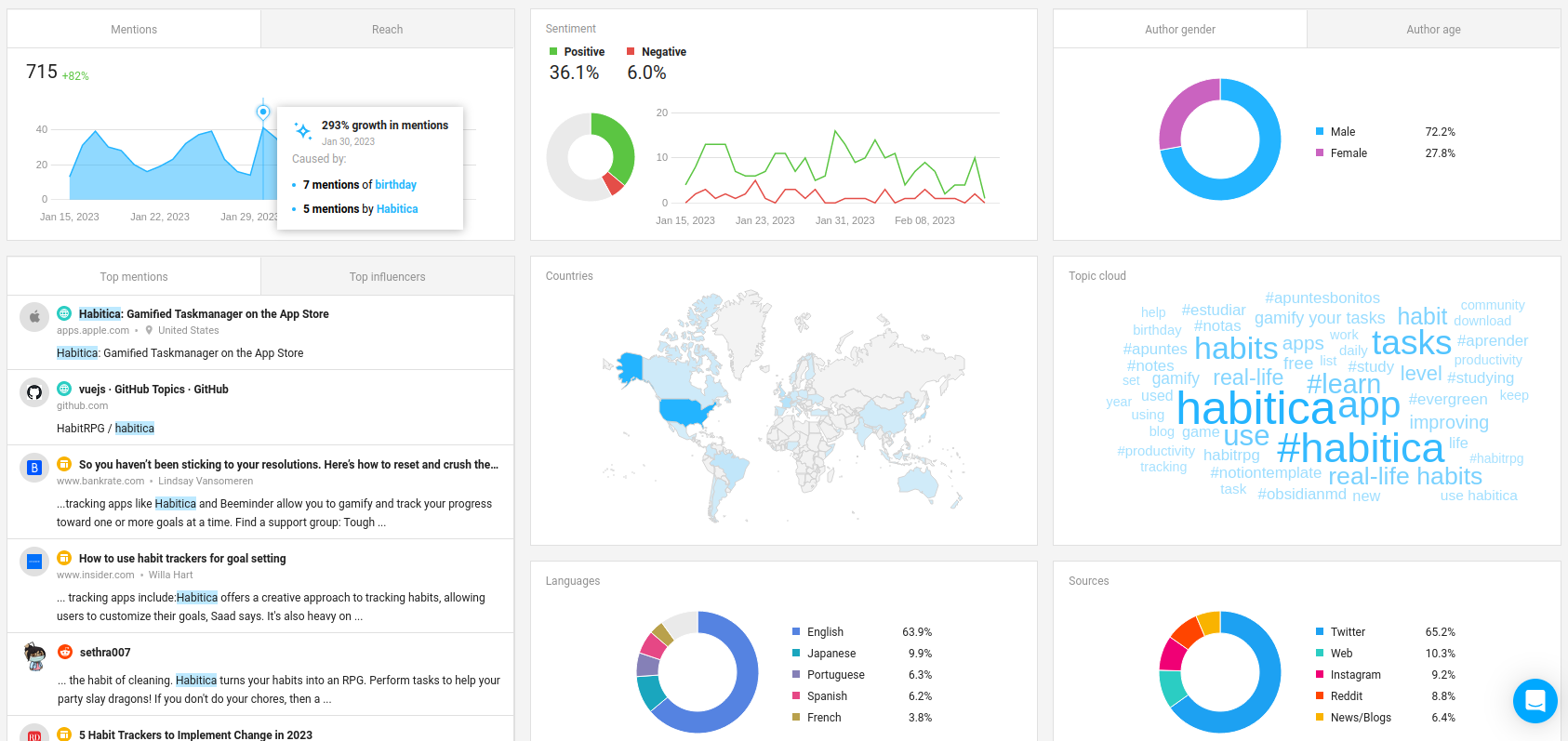Click news source icon beside Bankrate resolutions article

[64, 464]
